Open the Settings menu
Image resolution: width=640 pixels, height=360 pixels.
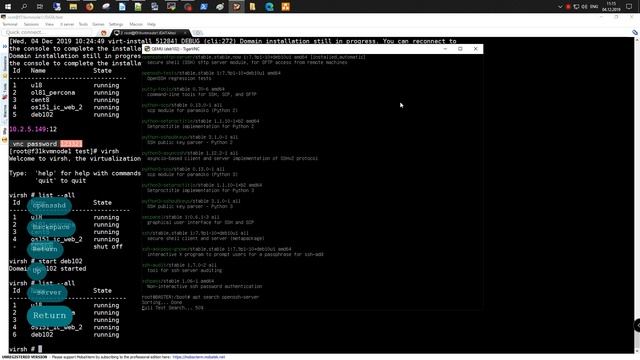(x=116, y=24)
